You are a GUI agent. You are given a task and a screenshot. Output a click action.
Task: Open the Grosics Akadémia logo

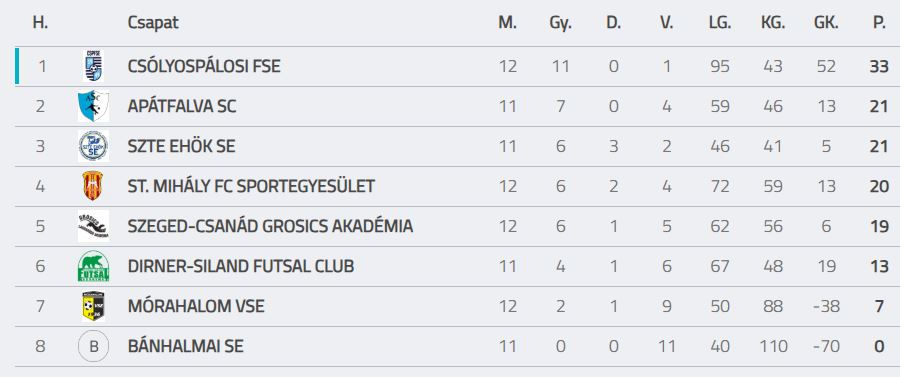pos(93,226)
